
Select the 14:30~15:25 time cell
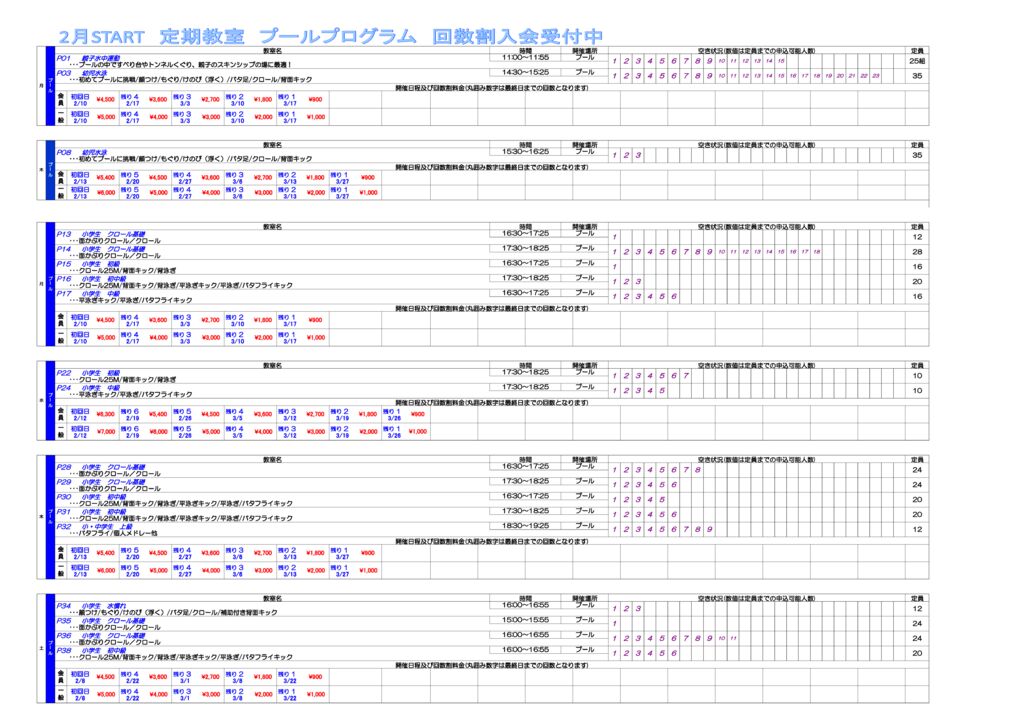[525, 72]
